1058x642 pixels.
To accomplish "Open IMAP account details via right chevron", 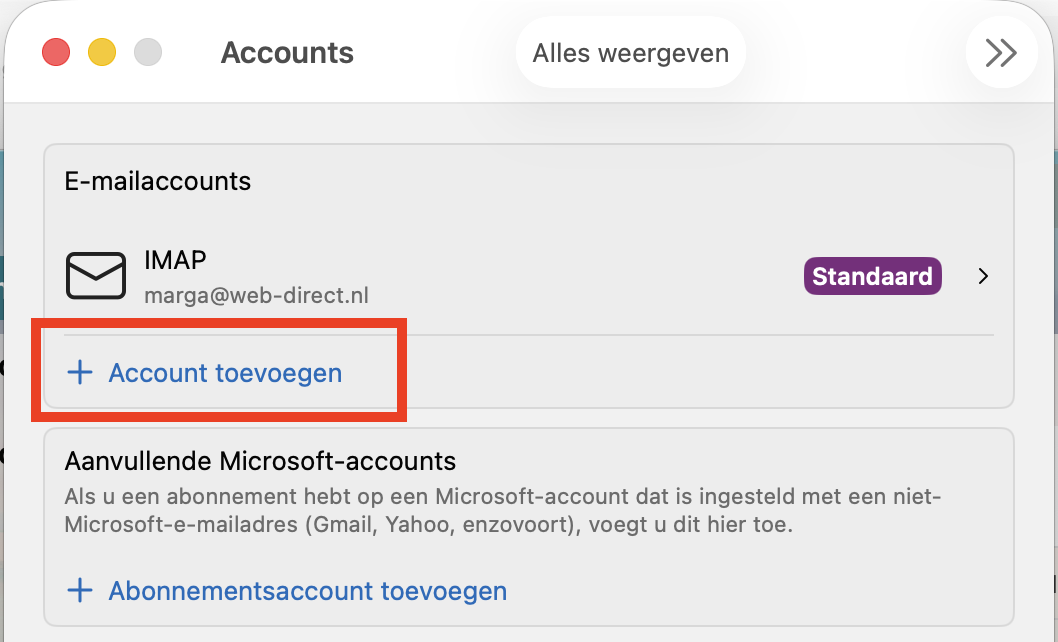I will tap(983, 276).
